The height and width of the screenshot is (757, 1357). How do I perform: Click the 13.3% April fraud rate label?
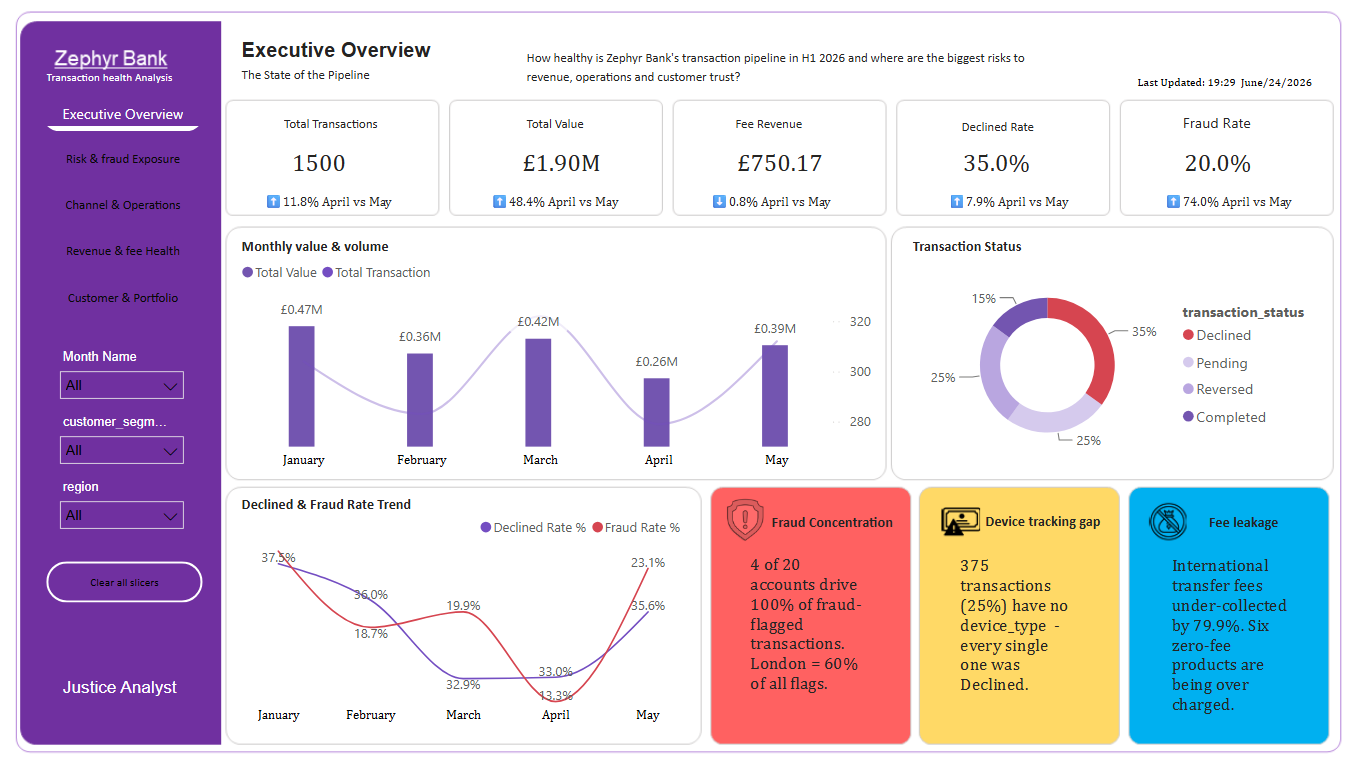pyautogui.click(x=555, y=695)
